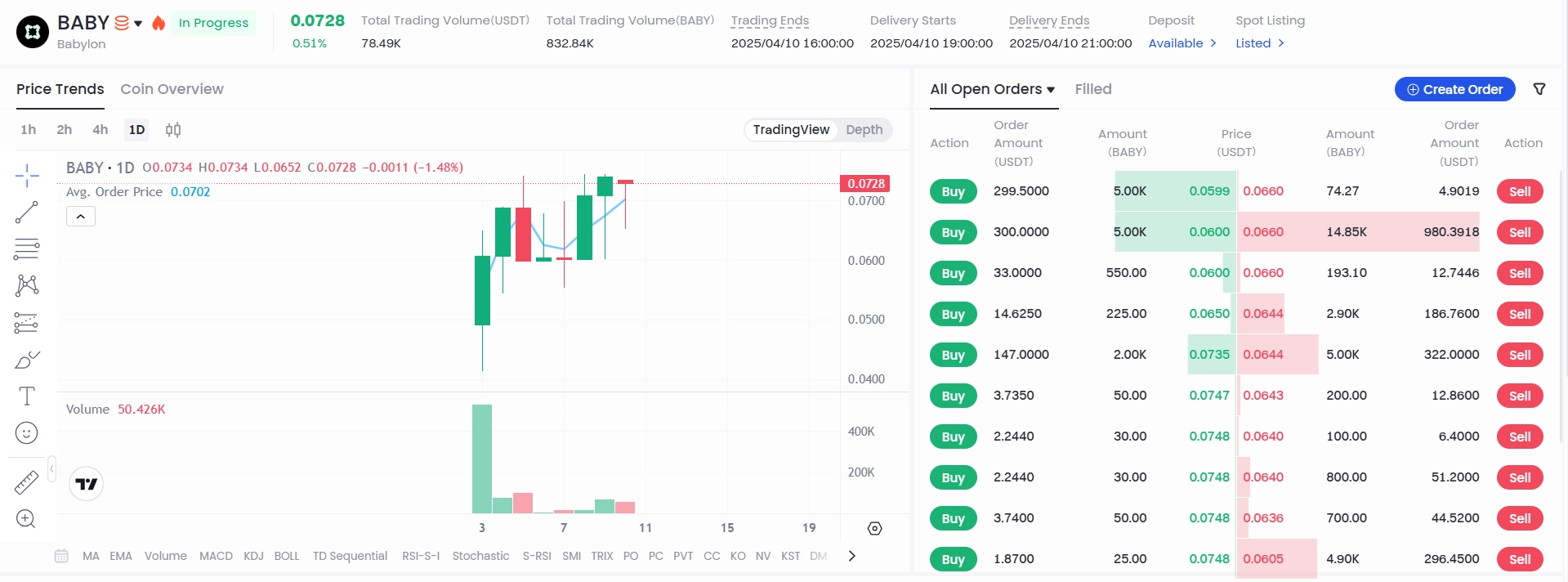
Task: Click the Create Order button
Action: tap(1455, 89)
